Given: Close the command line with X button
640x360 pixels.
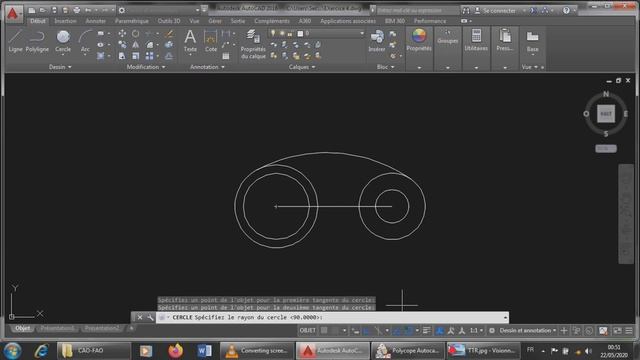Looking at the screenshot, I should tap(140, 317).
